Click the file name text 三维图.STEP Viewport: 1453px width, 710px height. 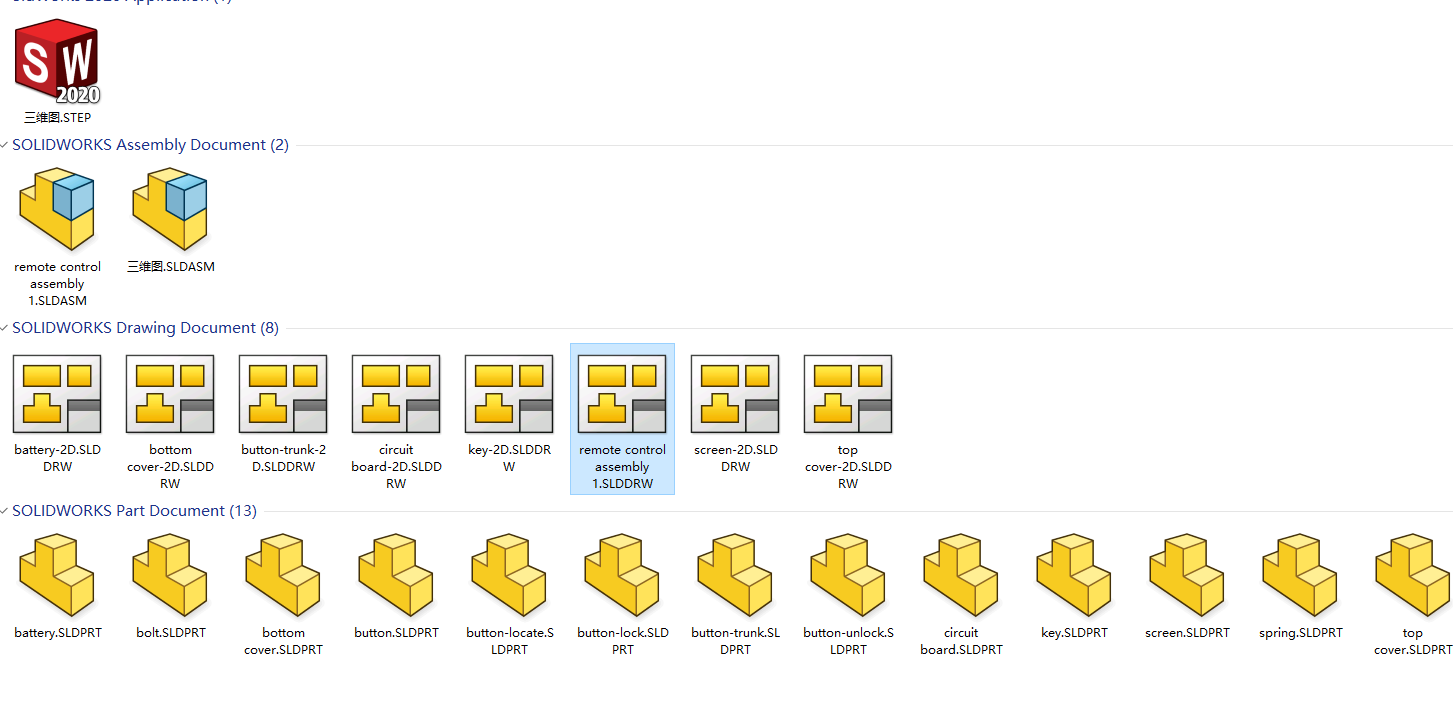pos(57,118)
